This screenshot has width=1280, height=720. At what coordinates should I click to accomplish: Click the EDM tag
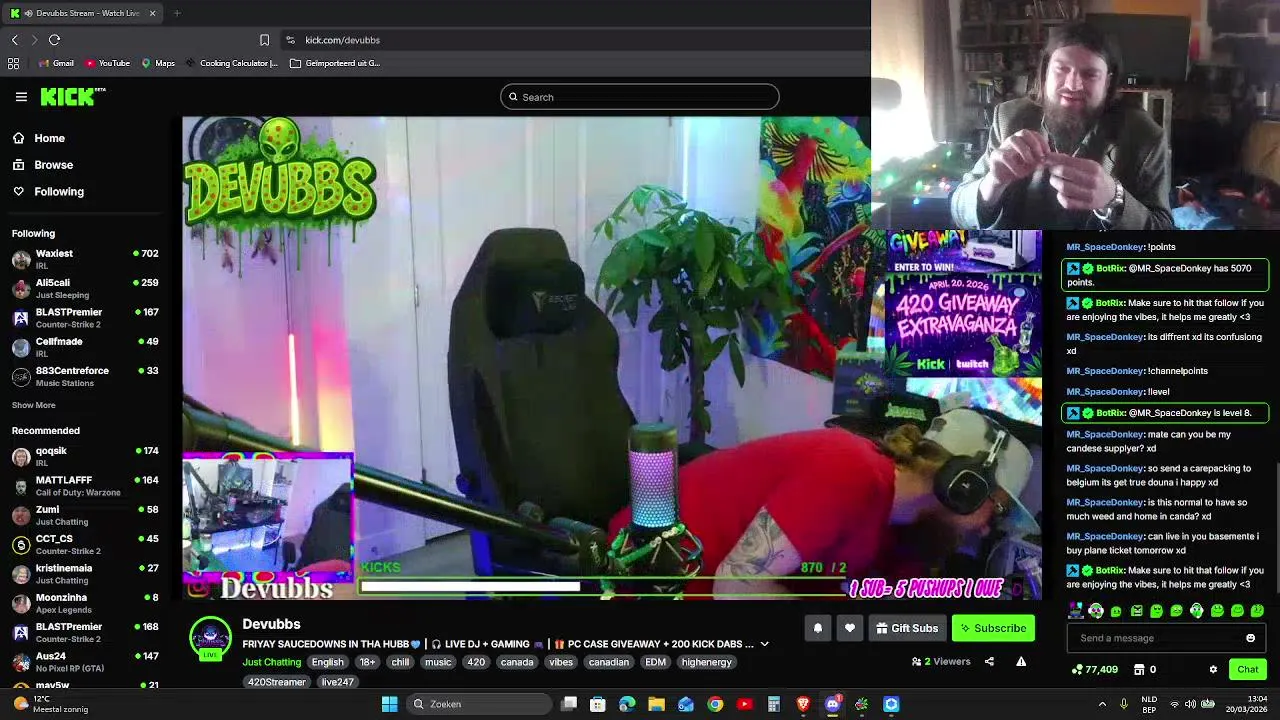tap(656, 662)
